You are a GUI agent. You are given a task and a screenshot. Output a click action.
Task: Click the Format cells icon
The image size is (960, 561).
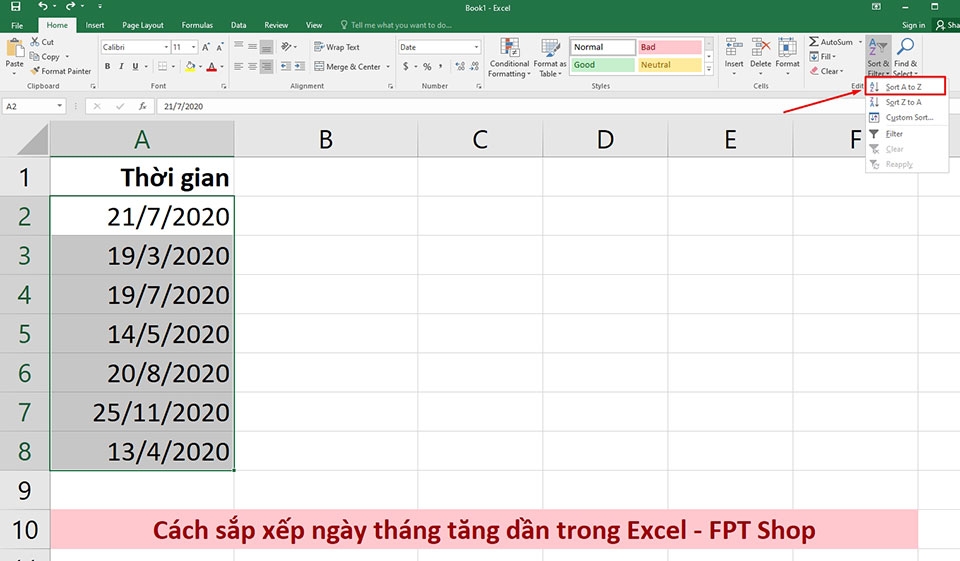[x=787, y=48]
